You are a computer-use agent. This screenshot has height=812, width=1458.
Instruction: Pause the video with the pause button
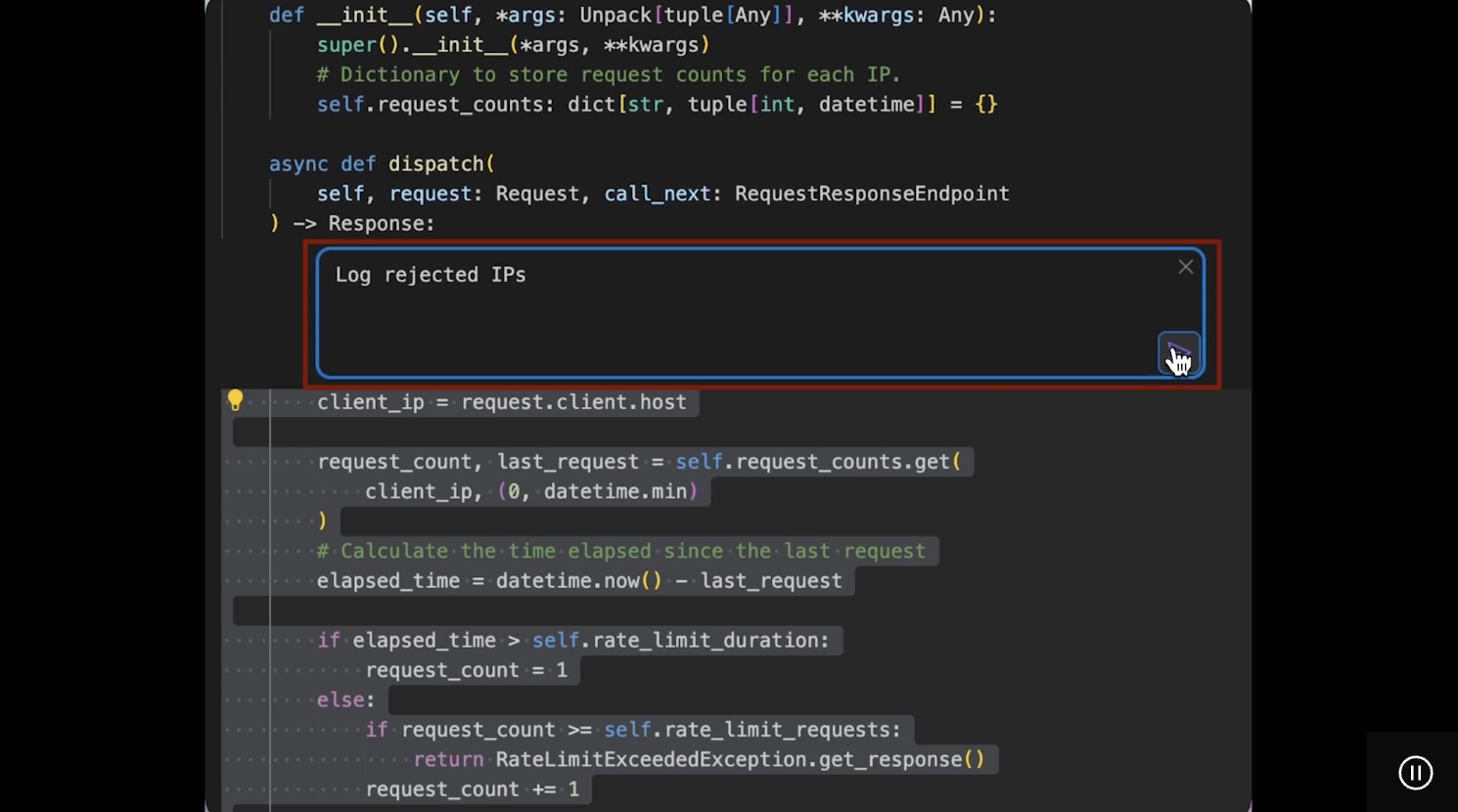[x=1415, y=773]
